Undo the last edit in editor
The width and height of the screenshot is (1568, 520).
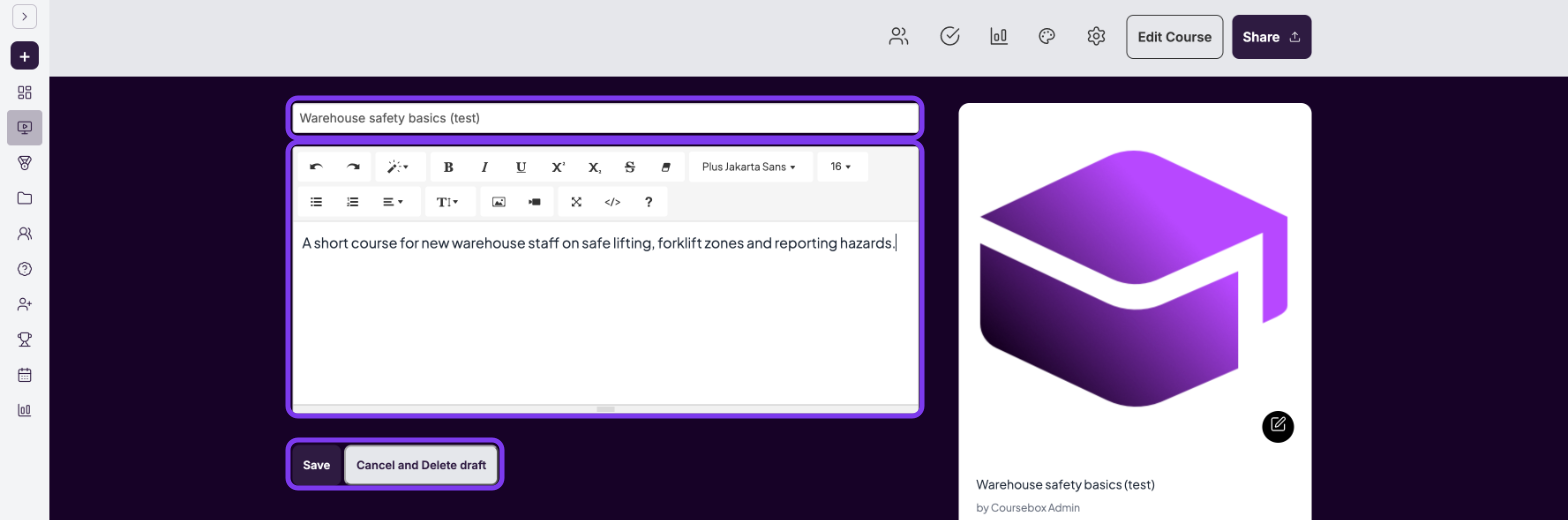tap(316, 167)
